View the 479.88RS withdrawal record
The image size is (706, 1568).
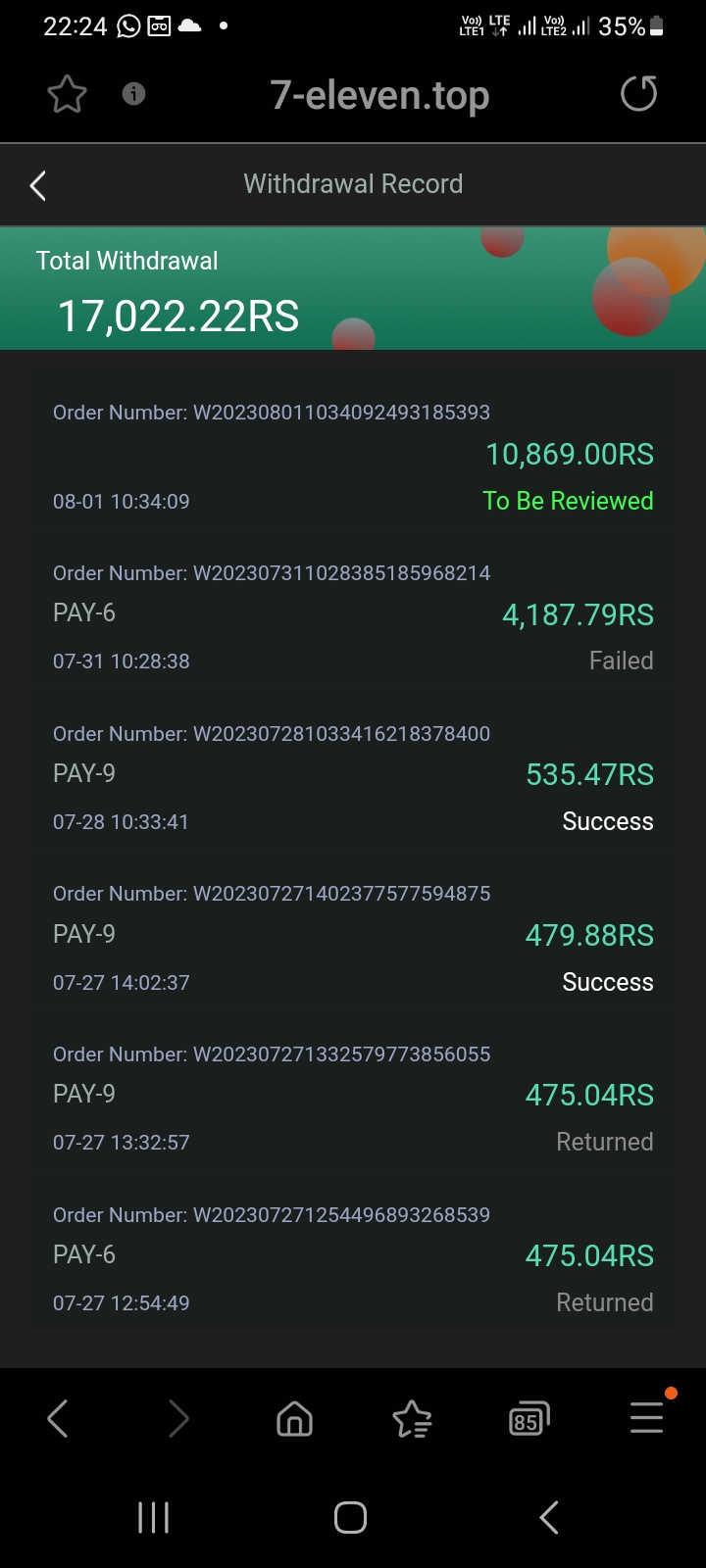(x=353, y=937)
